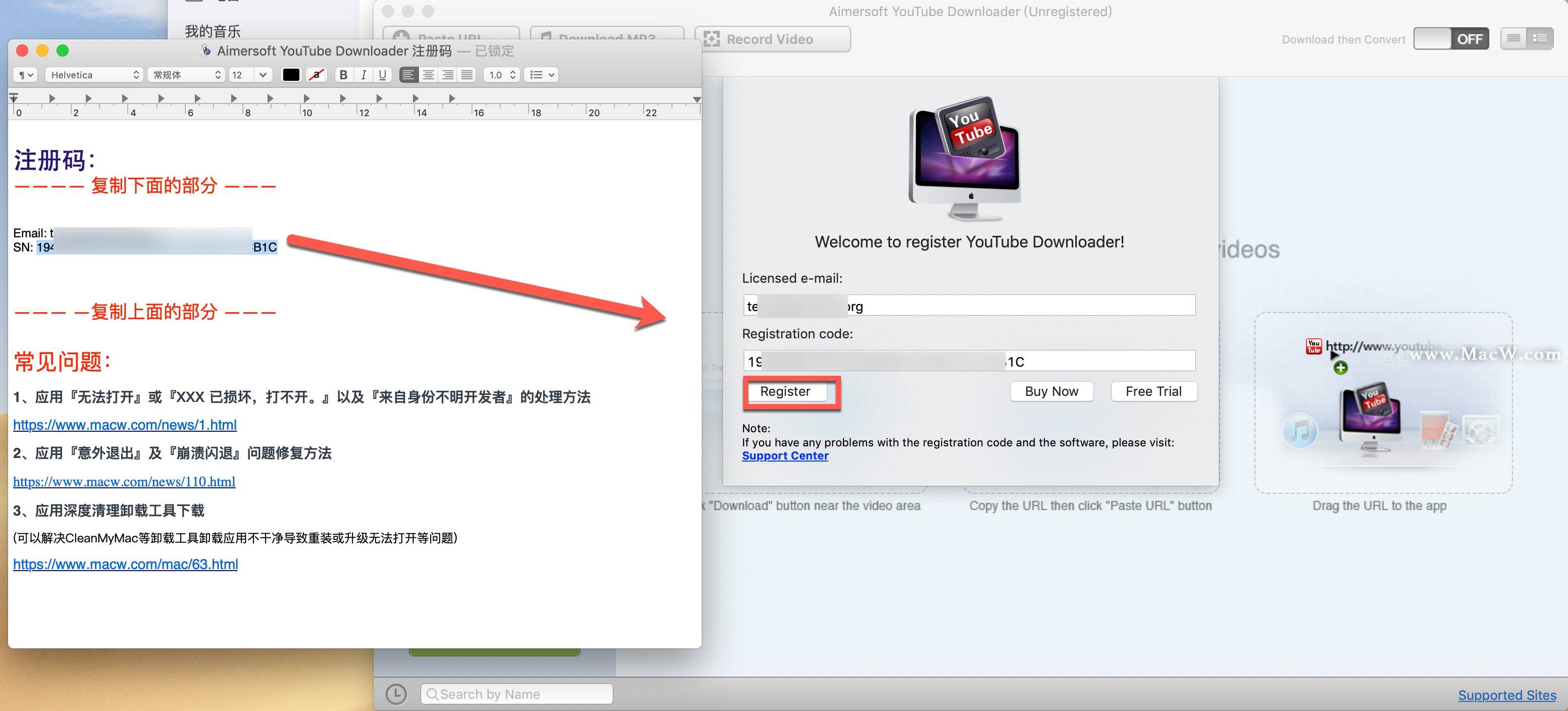This screenshot has height=711, width=1568.
Task: Click the 复制下面的部分 red text line
Action: tap(145, 186)
